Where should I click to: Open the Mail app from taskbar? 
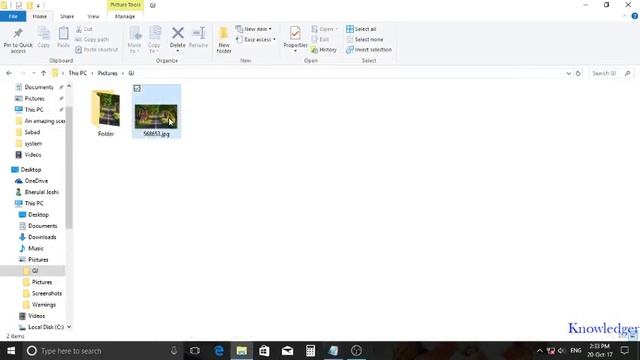point(287,351)
